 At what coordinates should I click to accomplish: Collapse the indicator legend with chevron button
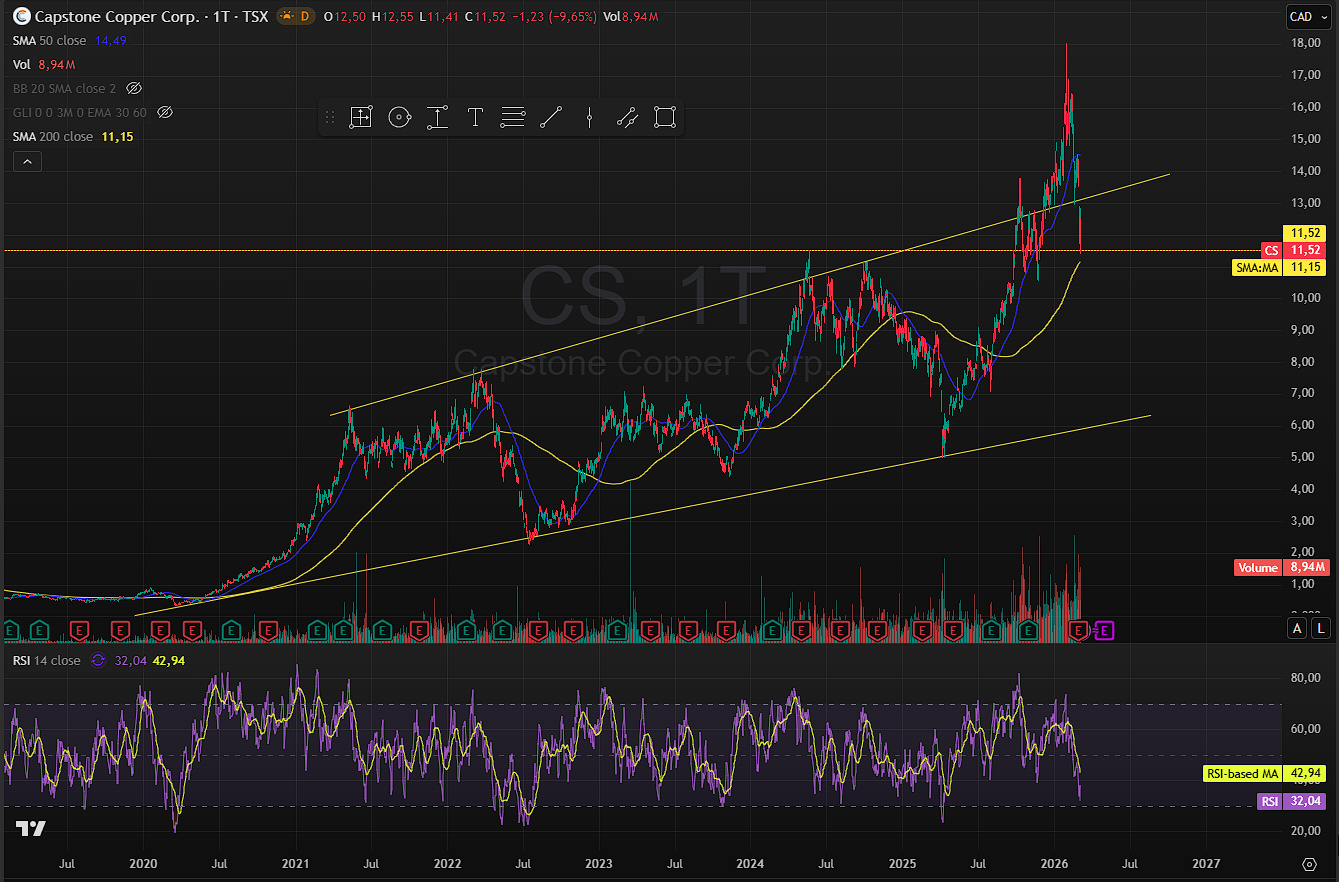click(x=27, y=161)
